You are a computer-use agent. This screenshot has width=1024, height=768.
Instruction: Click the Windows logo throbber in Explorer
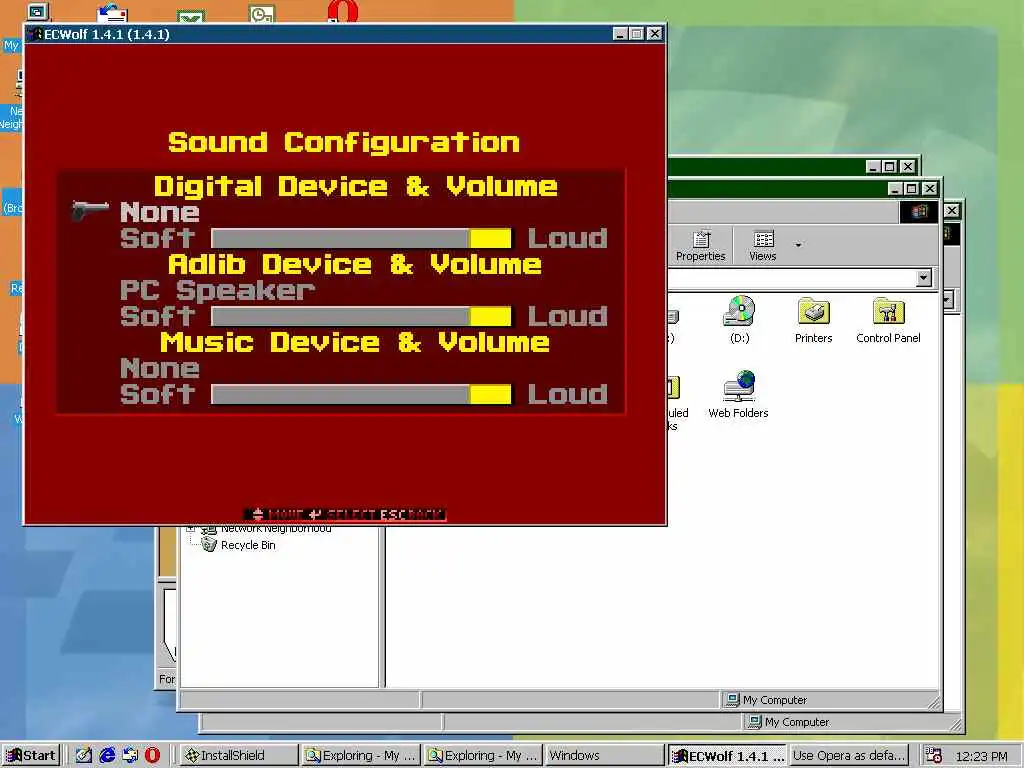point(919,211)
